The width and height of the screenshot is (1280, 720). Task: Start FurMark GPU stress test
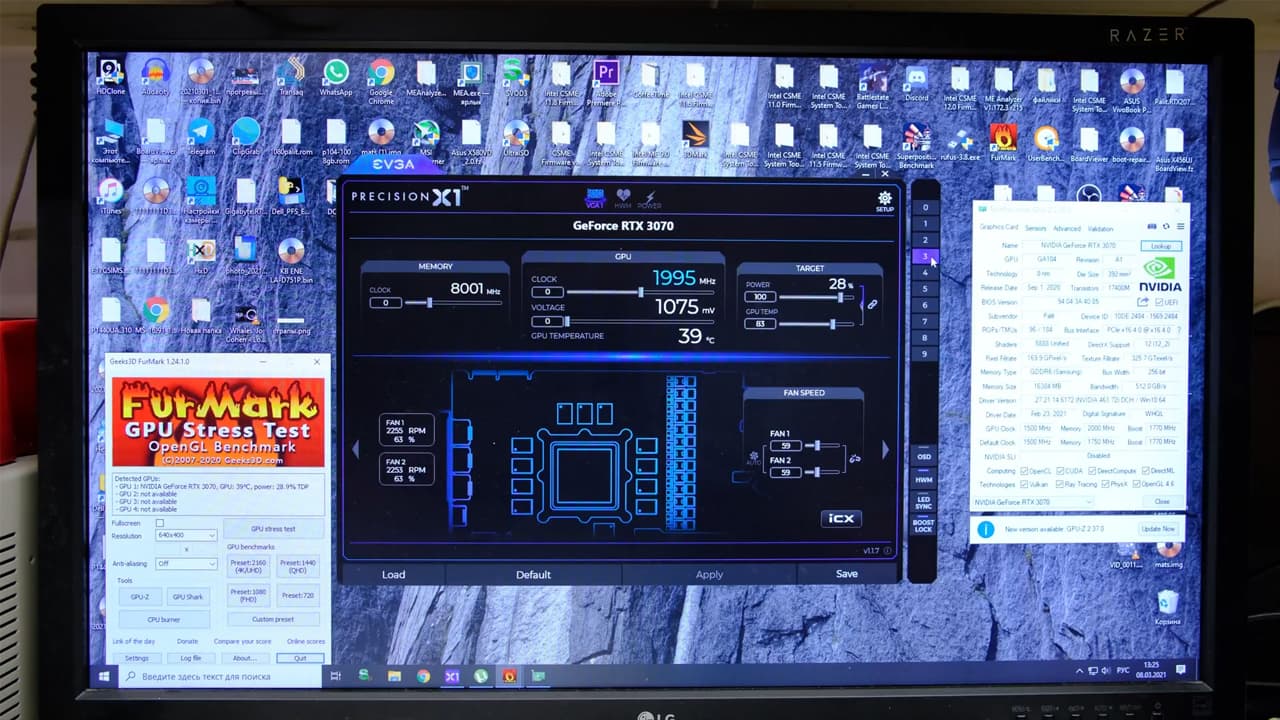[272, 529]
